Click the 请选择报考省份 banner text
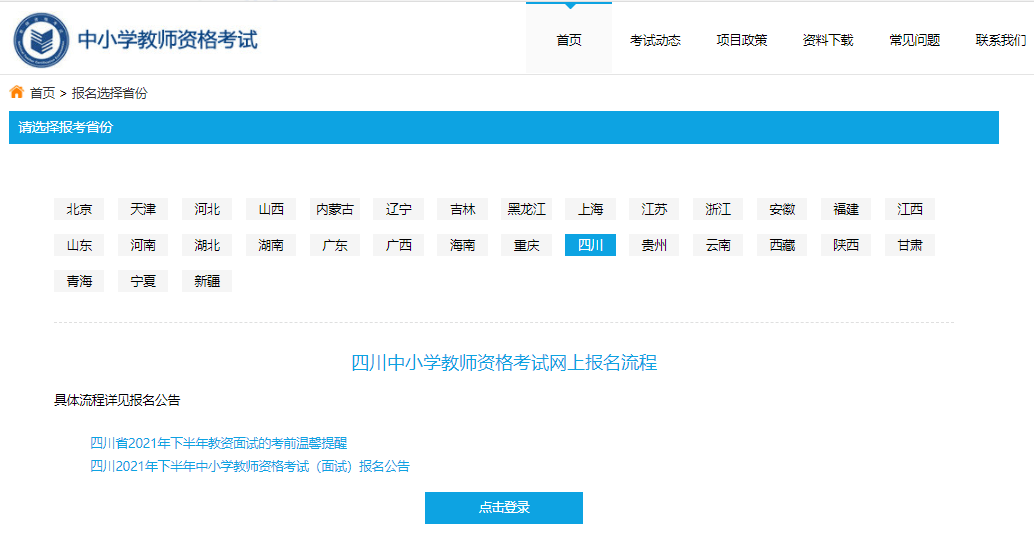Image resolution: width=1034 pixels, height=541 pixels. click(x=65, y=127)
